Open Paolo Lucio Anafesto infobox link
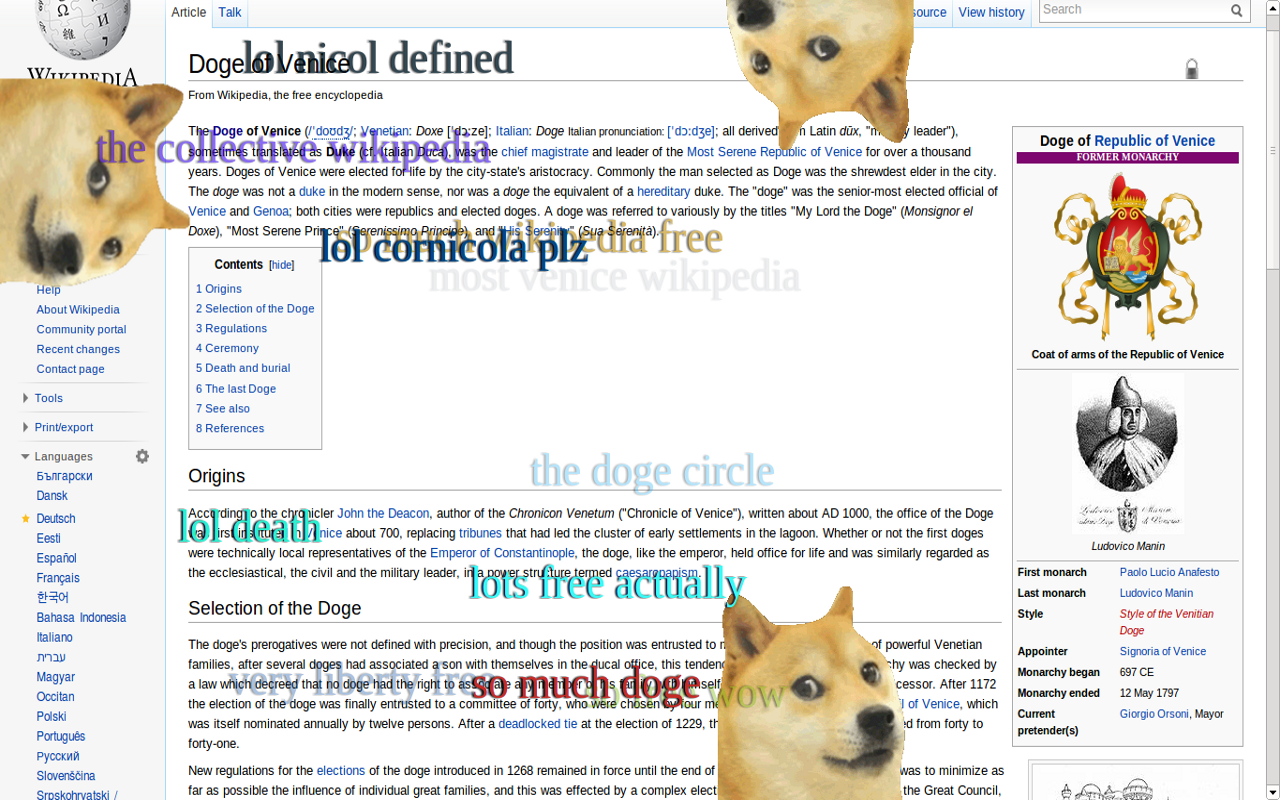The image size is (1280, 800). click(1169, 572)
